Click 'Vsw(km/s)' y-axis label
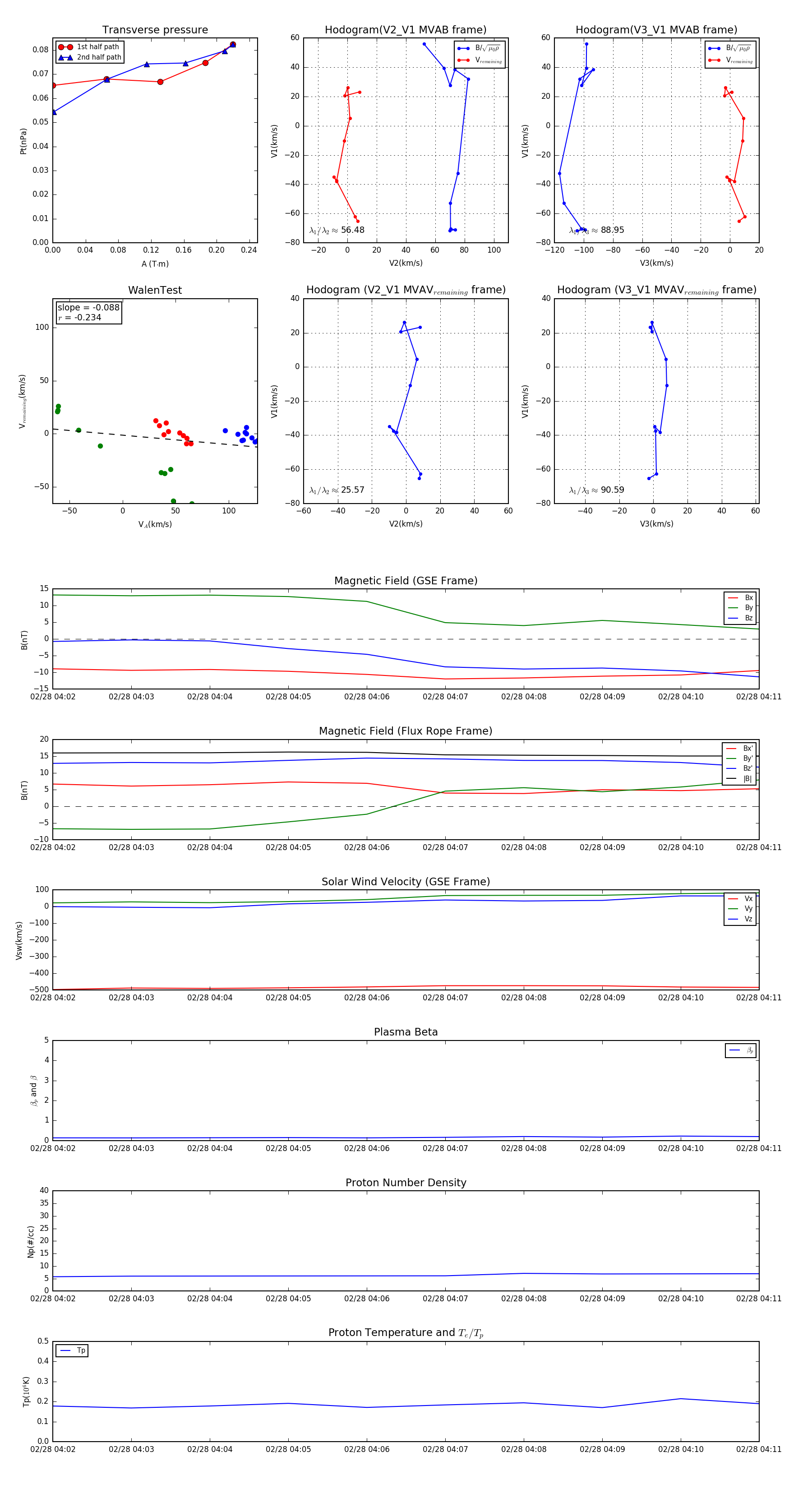 [19, 940]
